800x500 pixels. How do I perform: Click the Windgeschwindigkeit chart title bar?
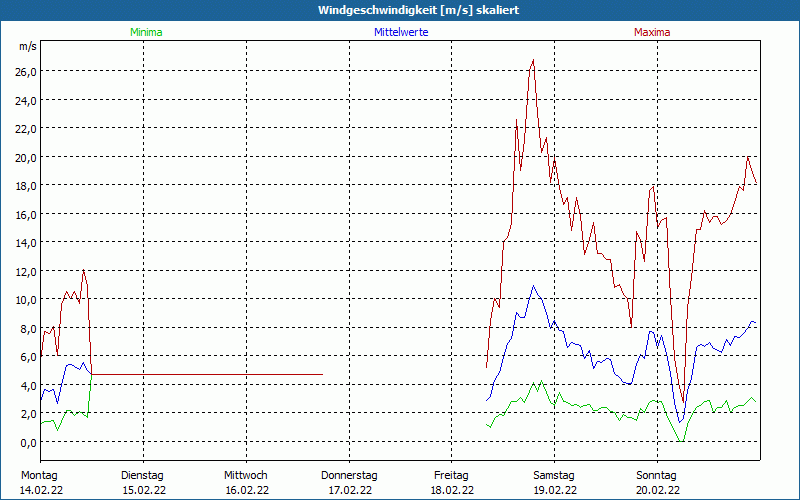point(400,10)
